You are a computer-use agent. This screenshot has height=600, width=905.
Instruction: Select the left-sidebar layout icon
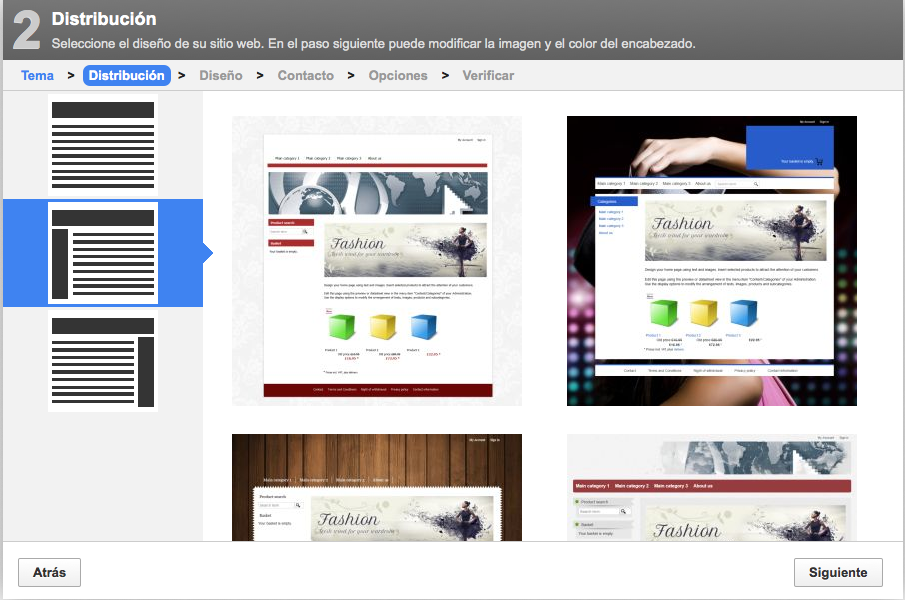(x=103, y=253)
